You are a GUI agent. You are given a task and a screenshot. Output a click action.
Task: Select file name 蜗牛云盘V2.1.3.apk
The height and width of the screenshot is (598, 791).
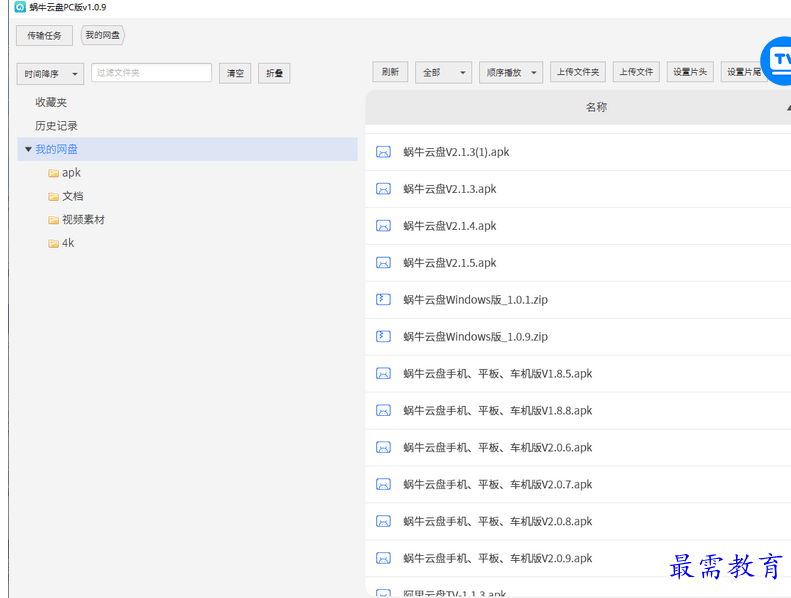[x=449, y=189]
